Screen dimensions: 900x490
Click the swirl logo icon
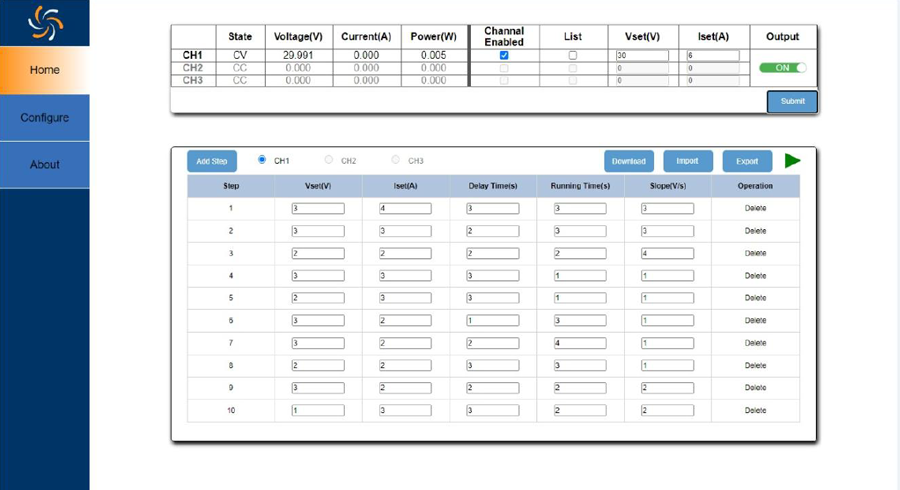[x=44, y=22]
